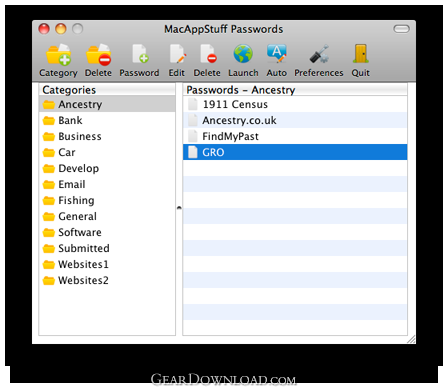The width and height of the screenshot is (448, 388).
Task: Click the toolbar hide pill button
Action: tap(401, 29)
